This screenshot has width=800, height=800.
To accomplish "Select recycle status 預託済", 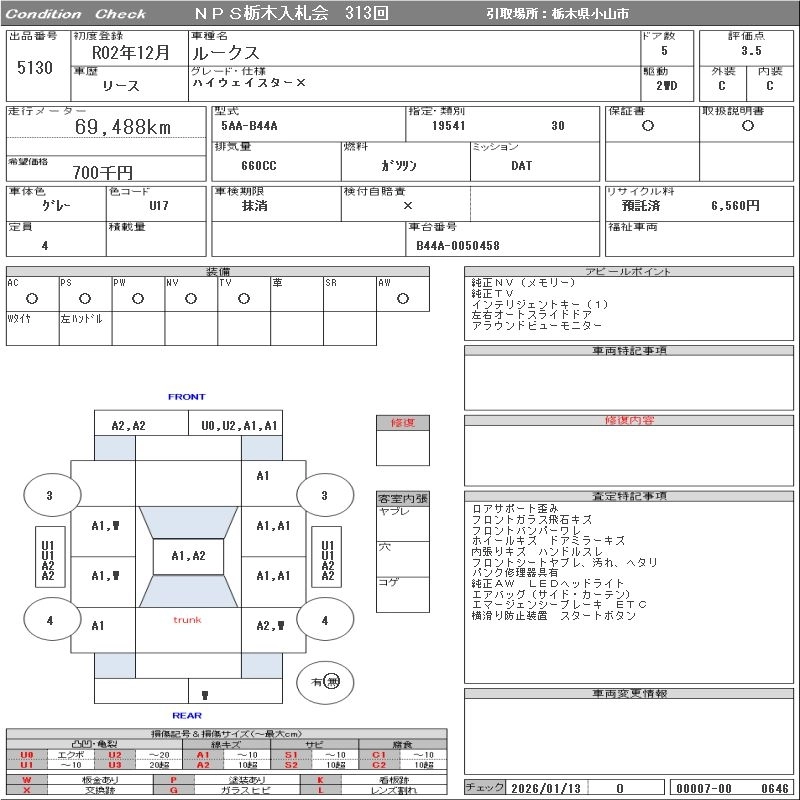I will click(x=641, y=206).
